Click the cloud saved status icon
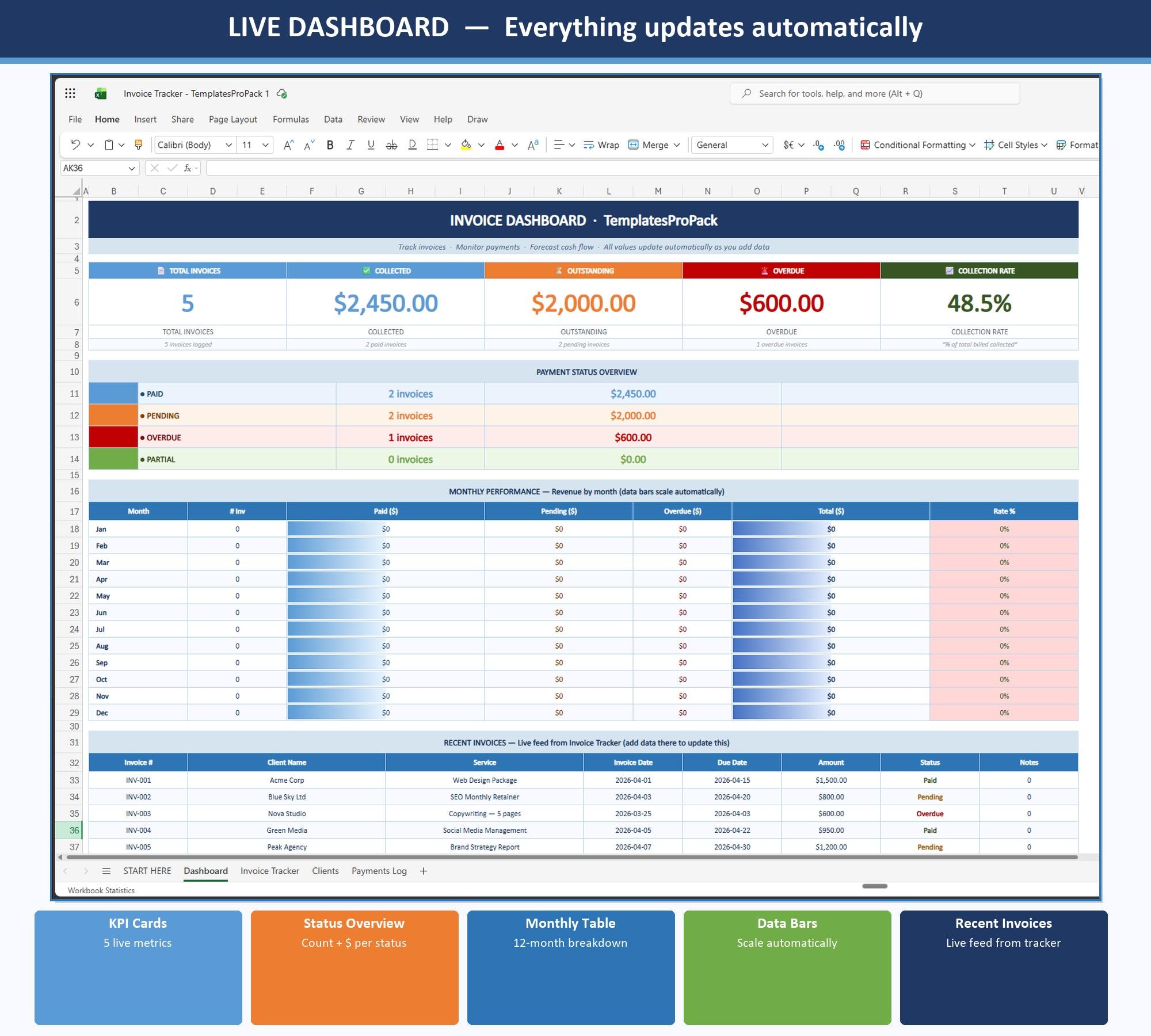Screen dimensions: 1151x1036 (x=282, y=93)
